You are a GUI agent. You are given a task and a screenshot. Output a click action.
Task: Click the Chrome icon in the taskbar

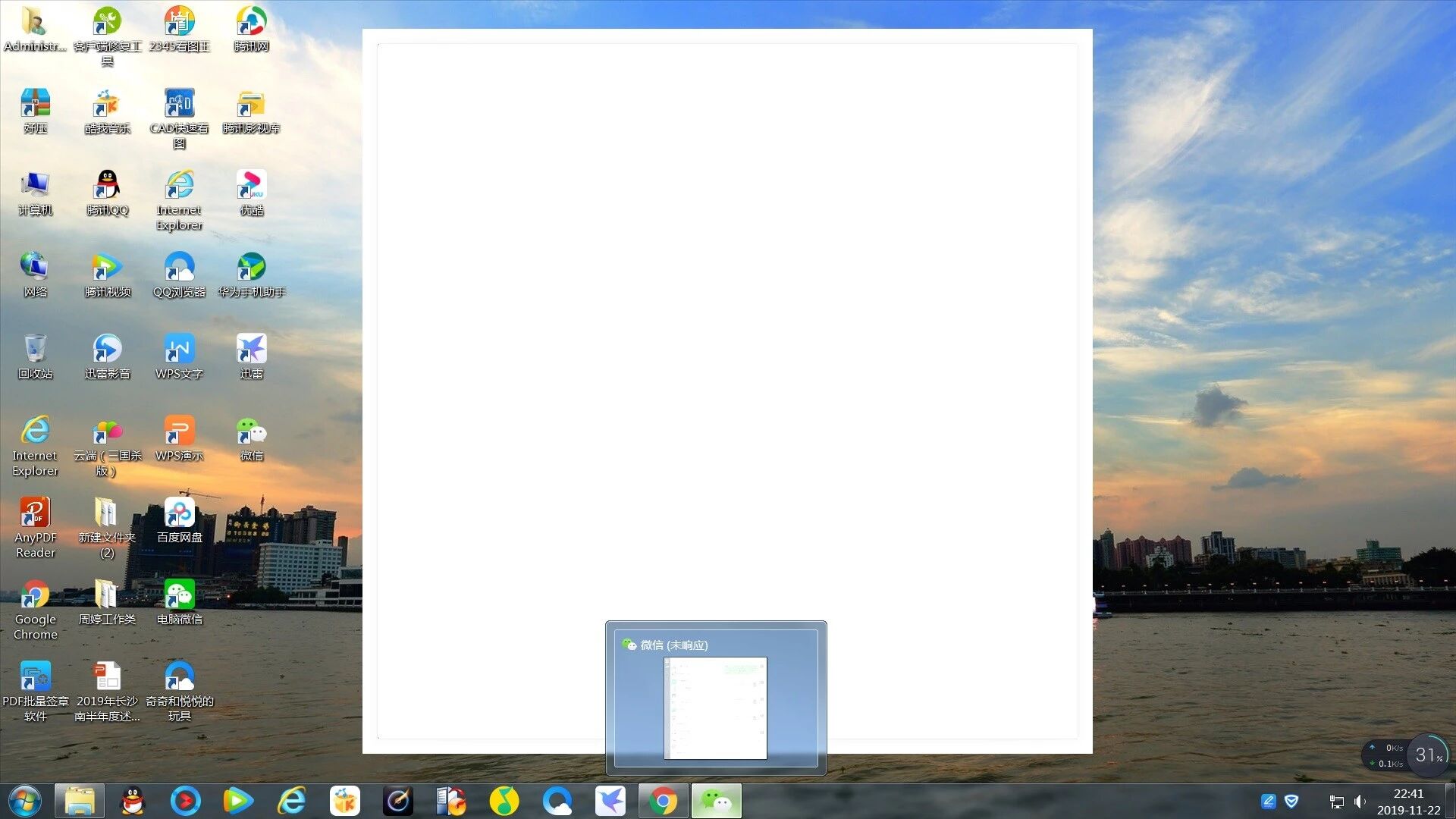[x=663, y=801]
